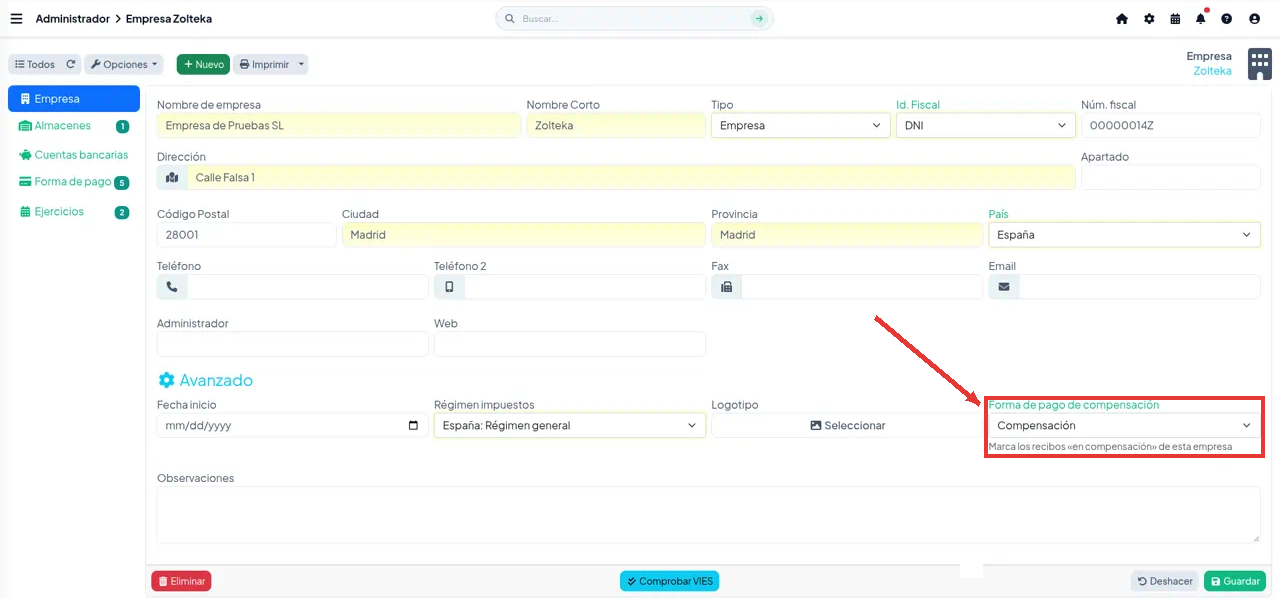Image resolution: width=1280 pixels, height=598 pixels.
Task: Click the Guardar button
Action: [x=1235, y=581]
